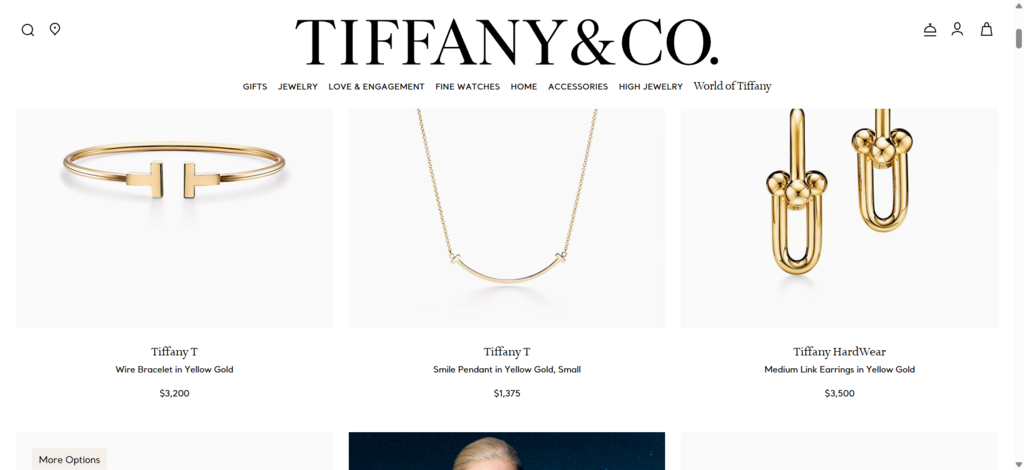The width and height of the screenshot is (1024, 470).
Task: Expand the Home navigation menu
Action: tap(524, 86)
